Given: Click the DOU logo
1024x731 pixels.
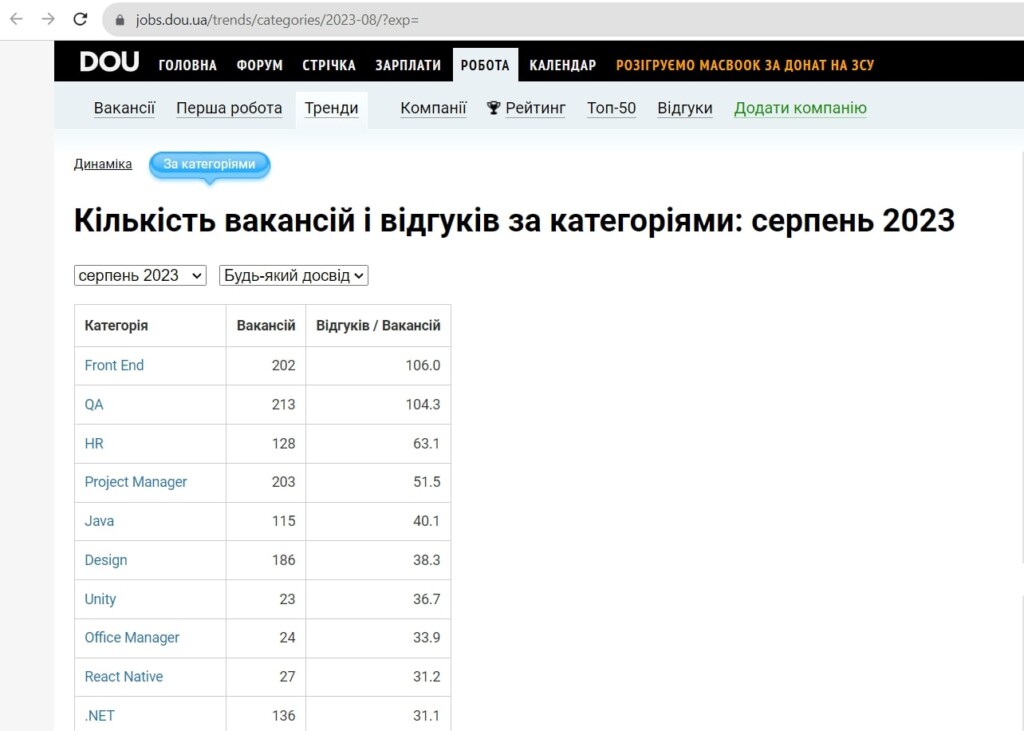Looking at the screenshot, I should pyautogui.click(x=109, y=63).
